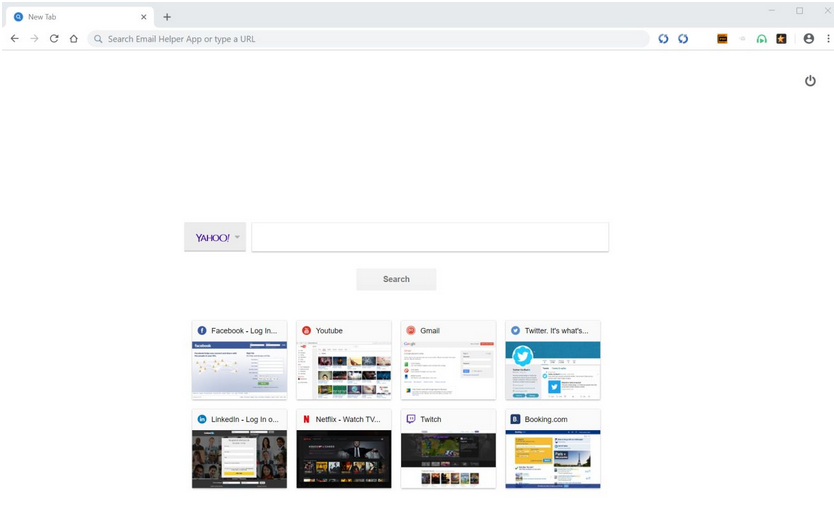Select the New Tab tab
The height and width of the screenshot is (519, 834).
tap(70, 17)
